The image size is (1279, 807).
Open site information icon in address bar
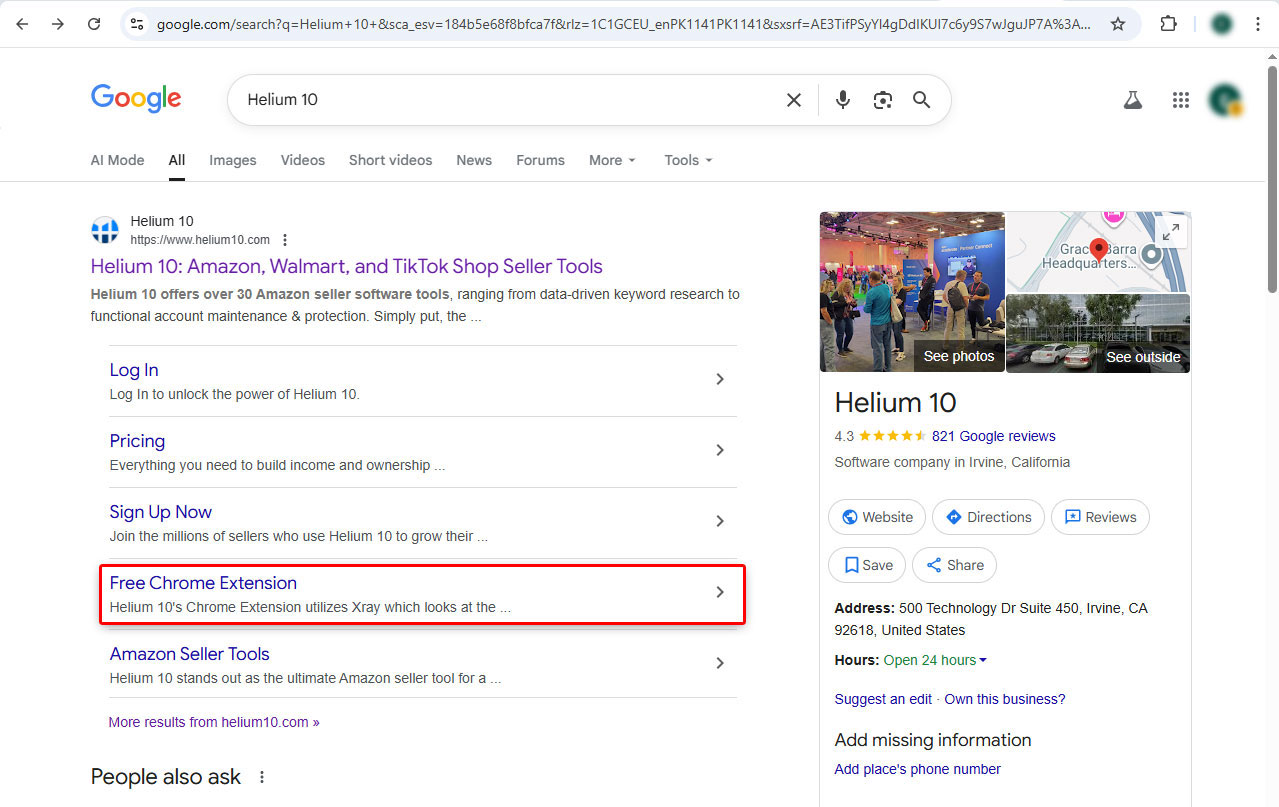(137, 24)
